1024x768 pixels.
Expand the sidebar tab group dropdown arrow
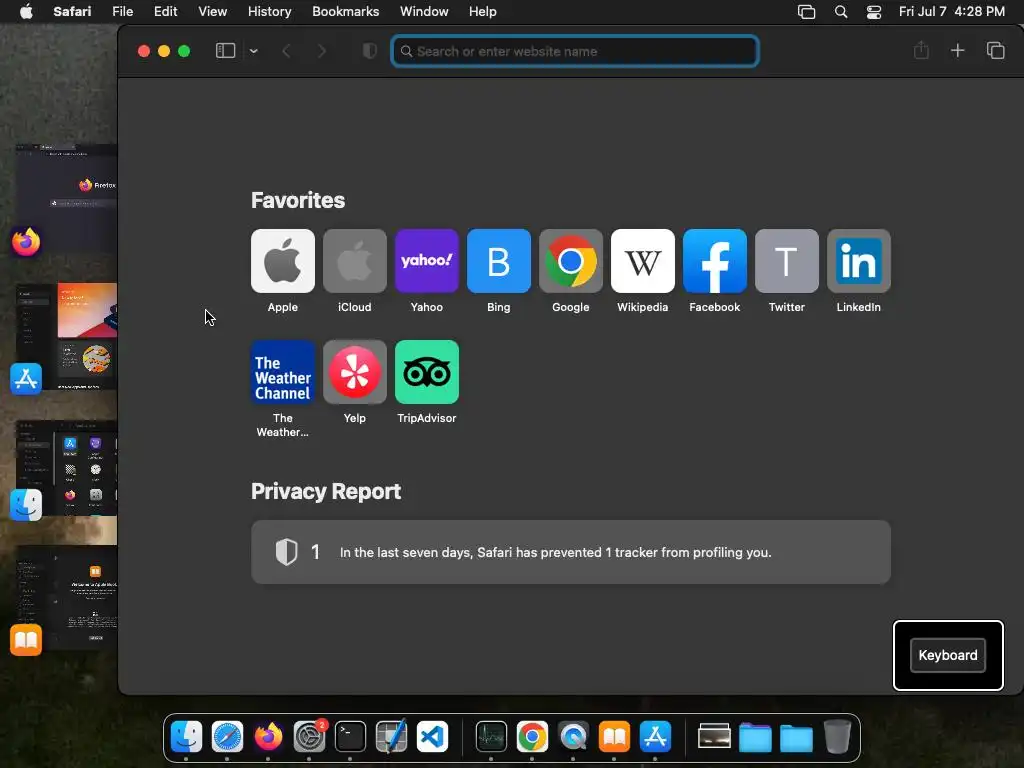[x=253, y=51]
